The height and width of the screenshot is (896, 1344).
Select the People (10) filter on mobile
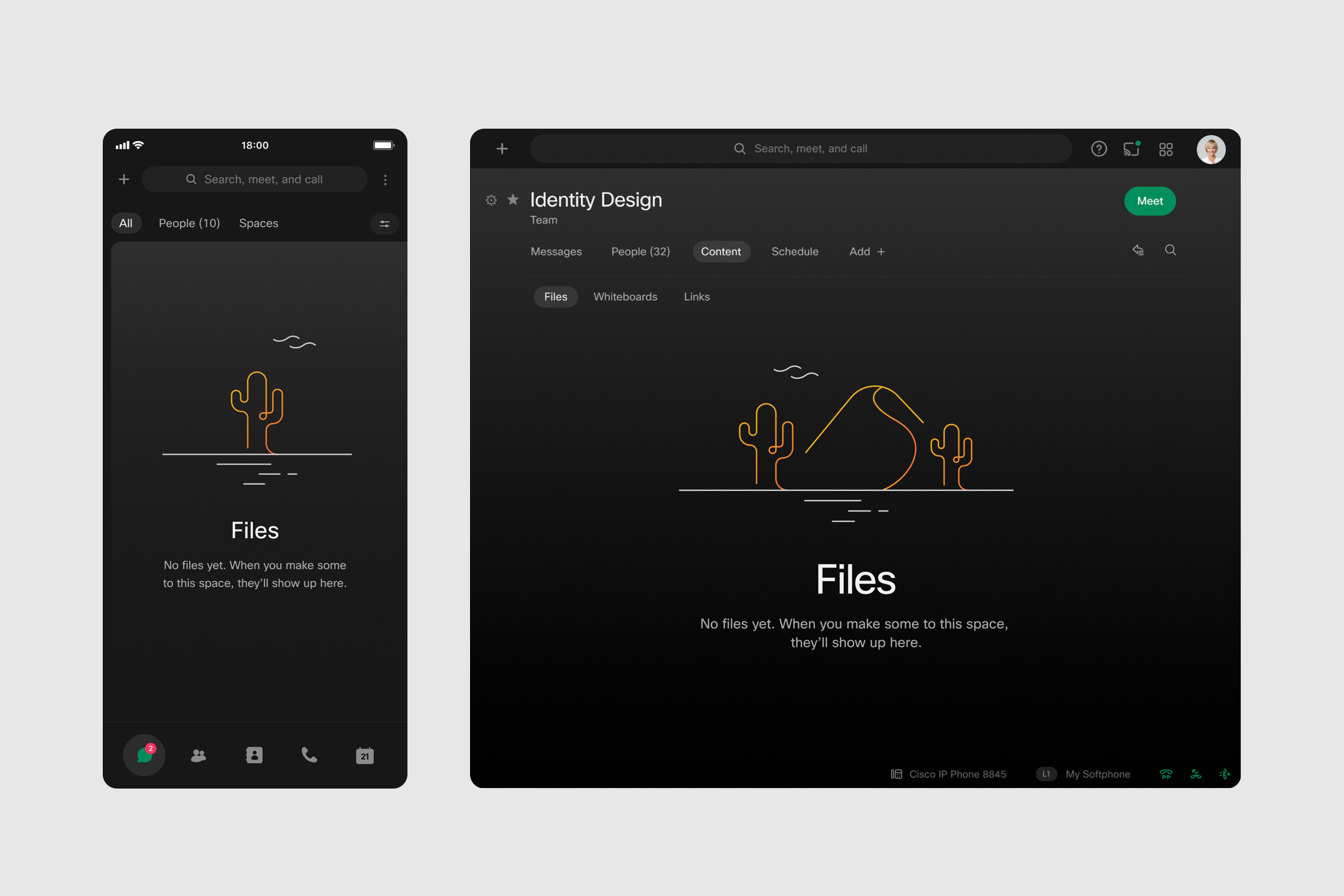[x=189, y=223]
